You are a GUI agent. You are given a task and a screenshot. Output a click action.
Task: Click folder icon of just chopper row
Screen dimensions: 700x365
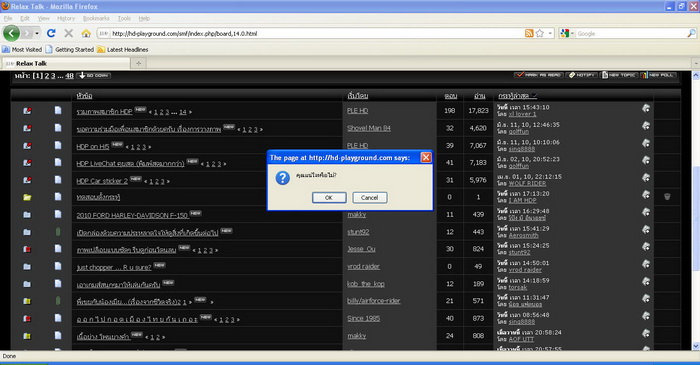27,266
